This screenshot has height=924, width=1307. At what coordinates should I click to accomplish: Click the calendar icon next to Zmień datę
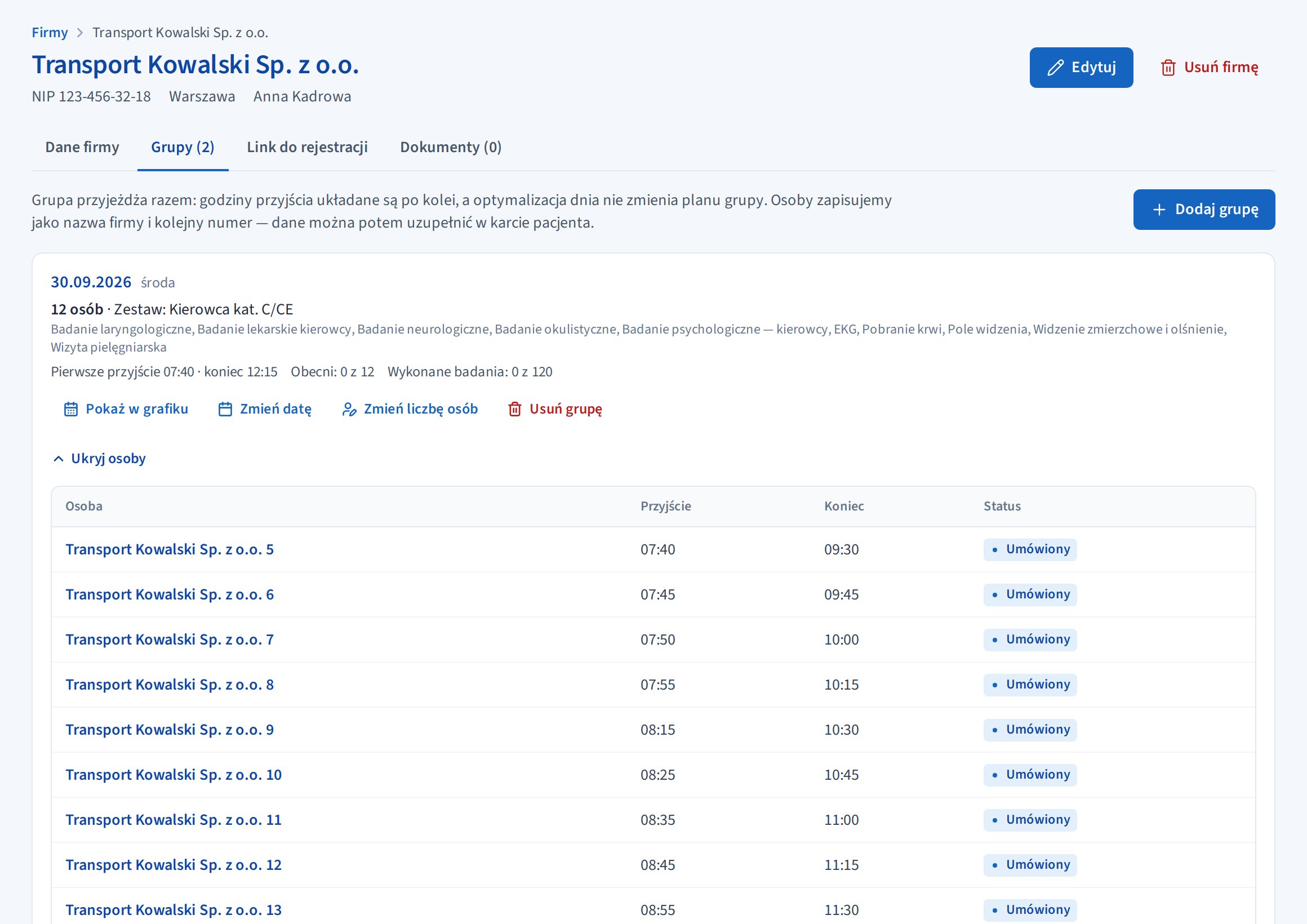tap(225, 410)
